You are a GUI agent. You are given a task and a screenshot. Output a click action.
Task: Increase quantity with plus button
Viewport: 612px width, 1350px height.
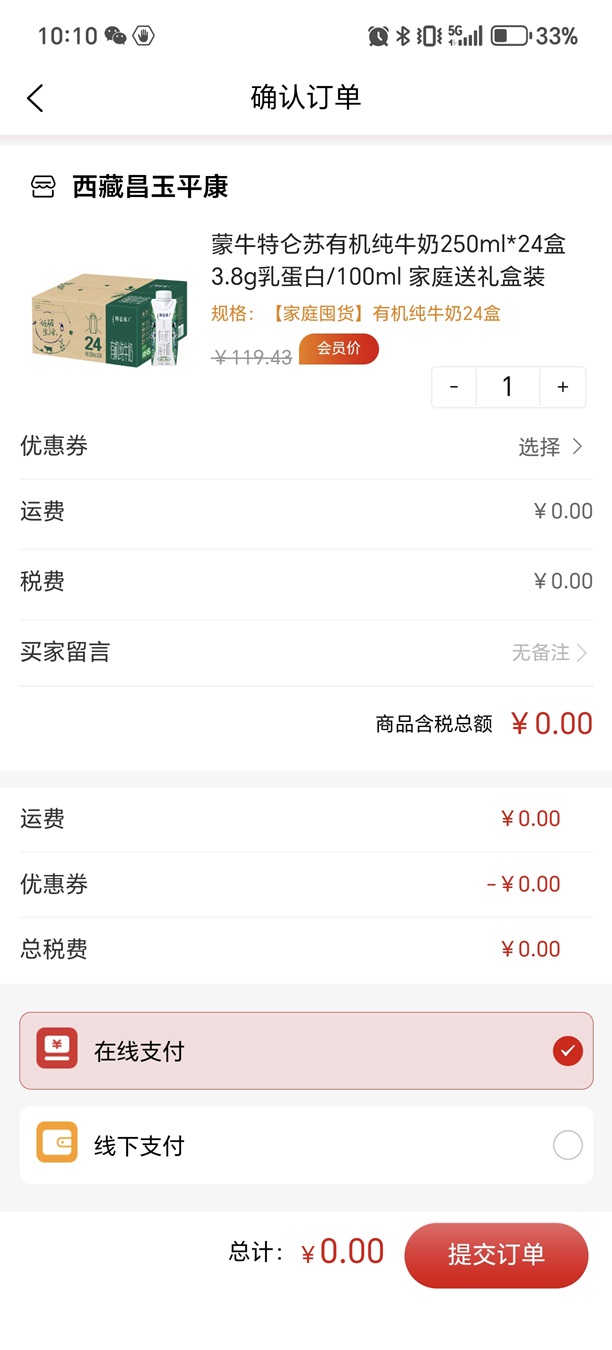(x=563, y=388)
